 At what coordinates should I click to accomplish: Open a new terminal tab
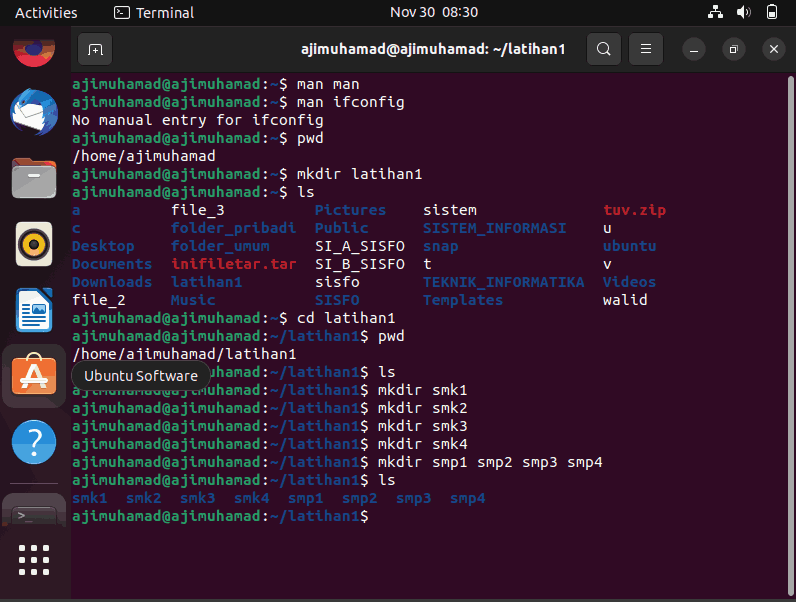(95, 49)
